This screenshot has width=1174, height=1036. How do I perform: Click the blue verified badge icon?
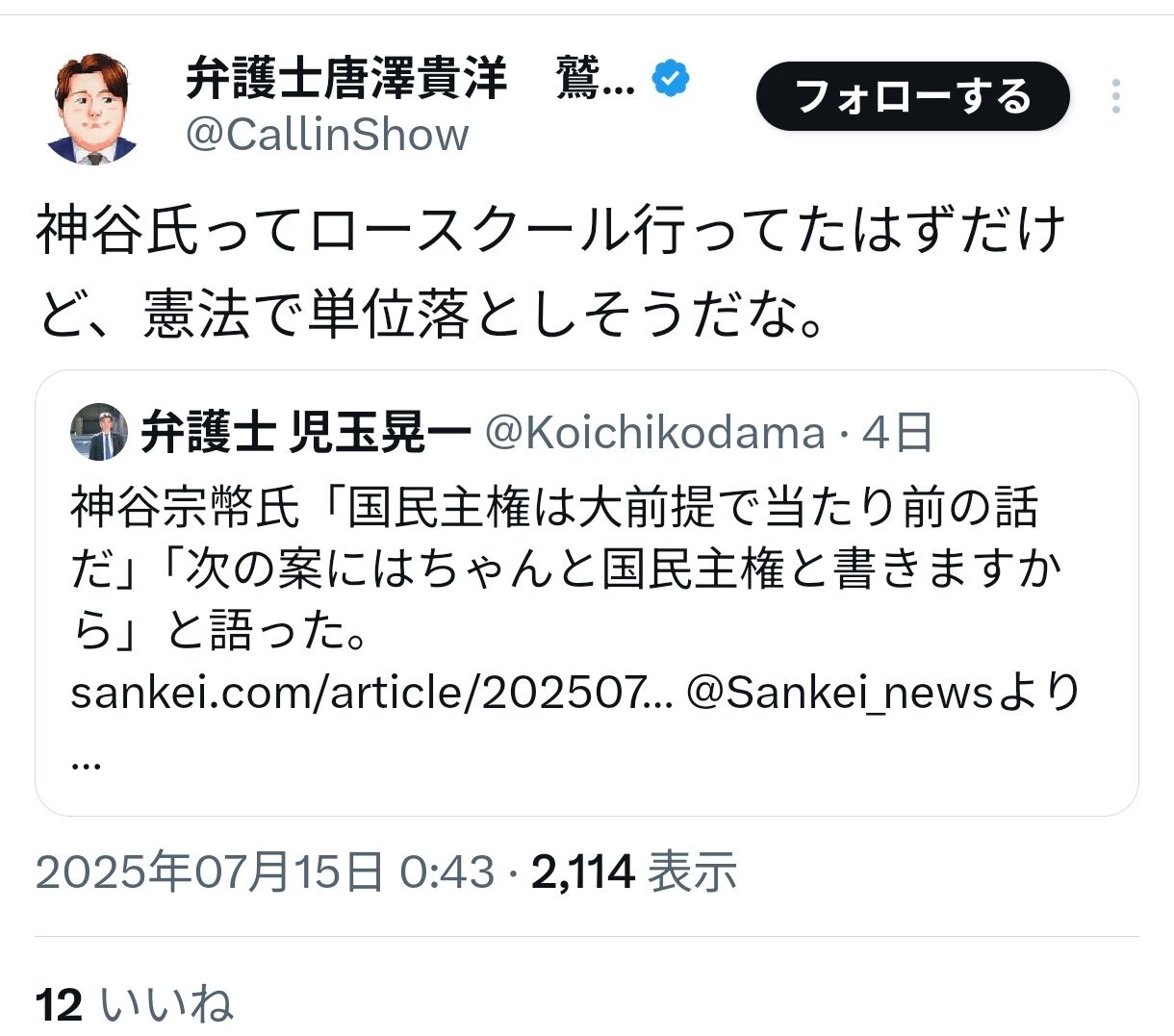point(671,79)
